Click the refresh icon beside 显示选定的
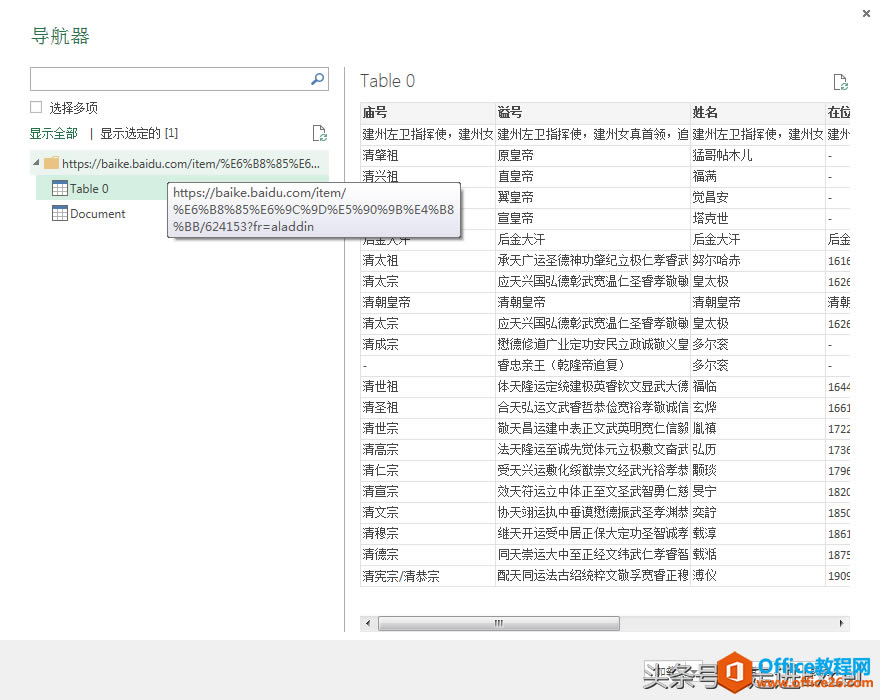This screenshot has height=700, width=880. coord(319,133)
